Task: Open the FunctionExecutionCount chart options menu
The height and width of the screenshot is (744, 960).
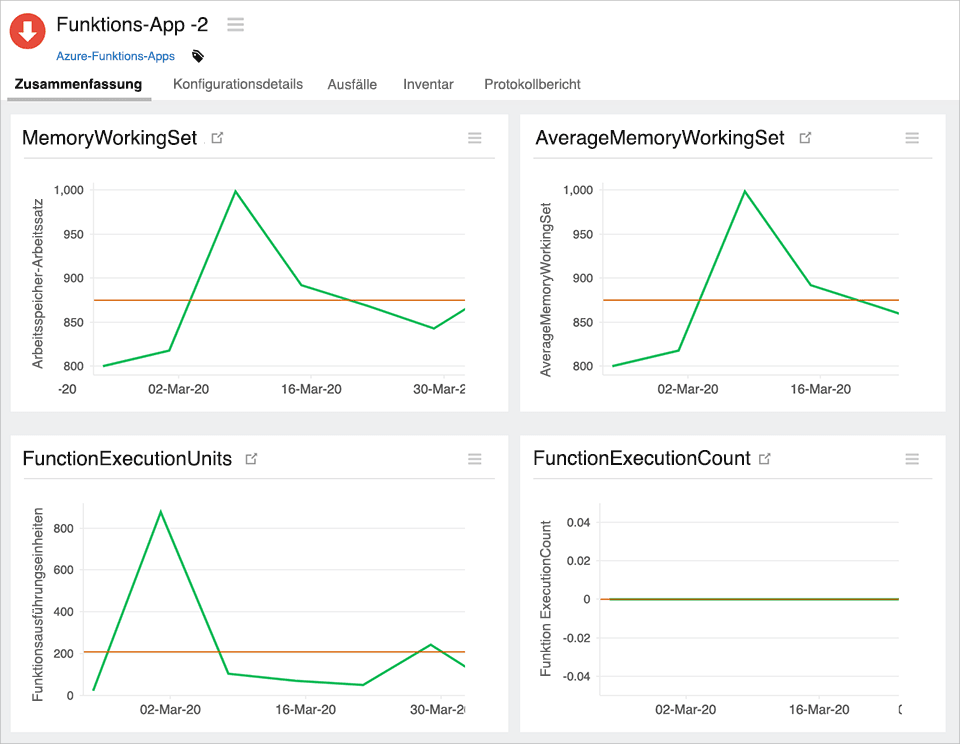Action: tap(912, 459)
